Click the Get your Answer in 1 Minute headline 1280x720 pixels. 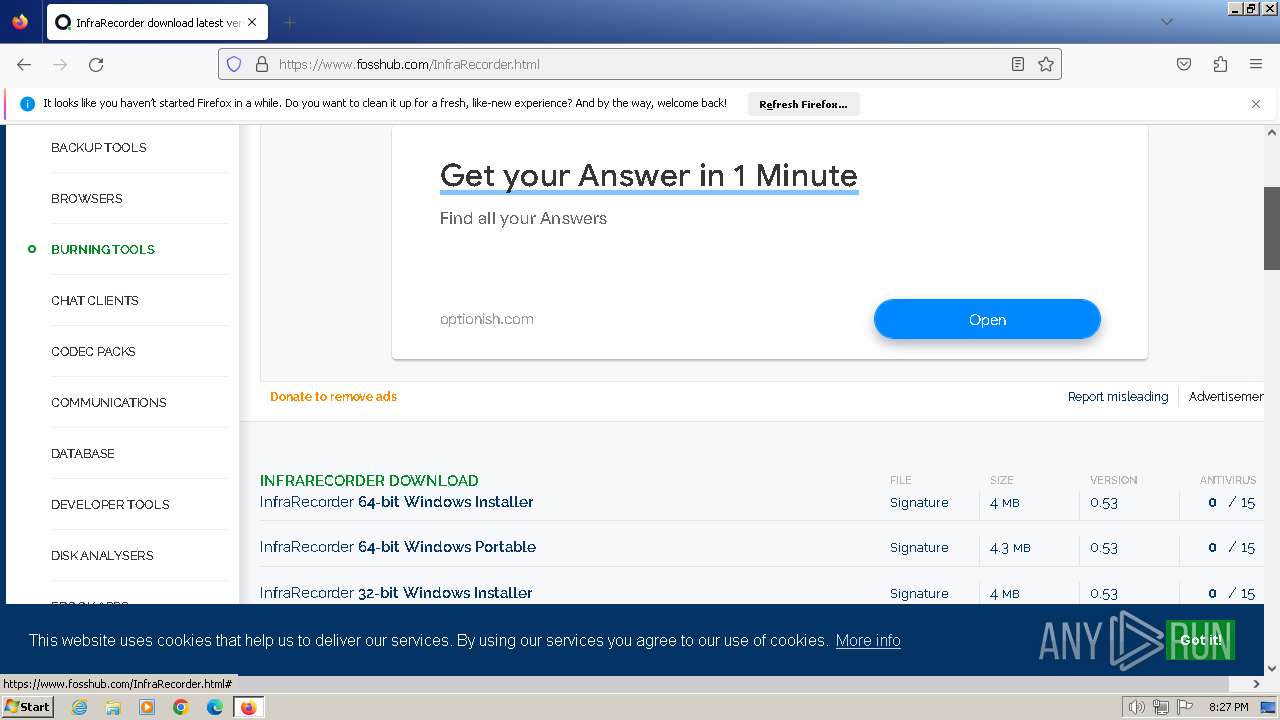pos(649,175)
